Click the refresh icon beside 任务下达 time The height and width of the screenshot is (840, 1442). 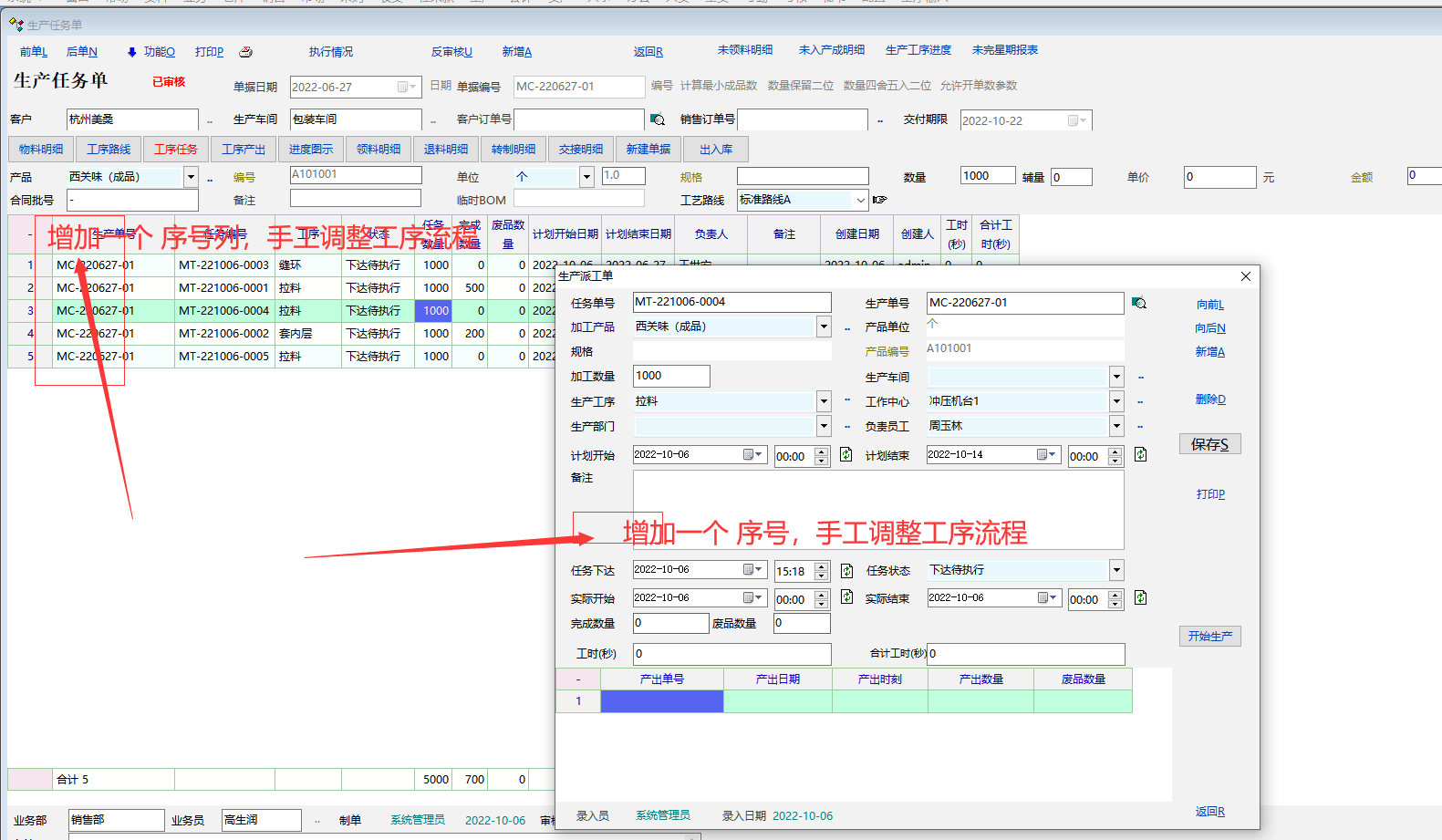pos(846,571)
